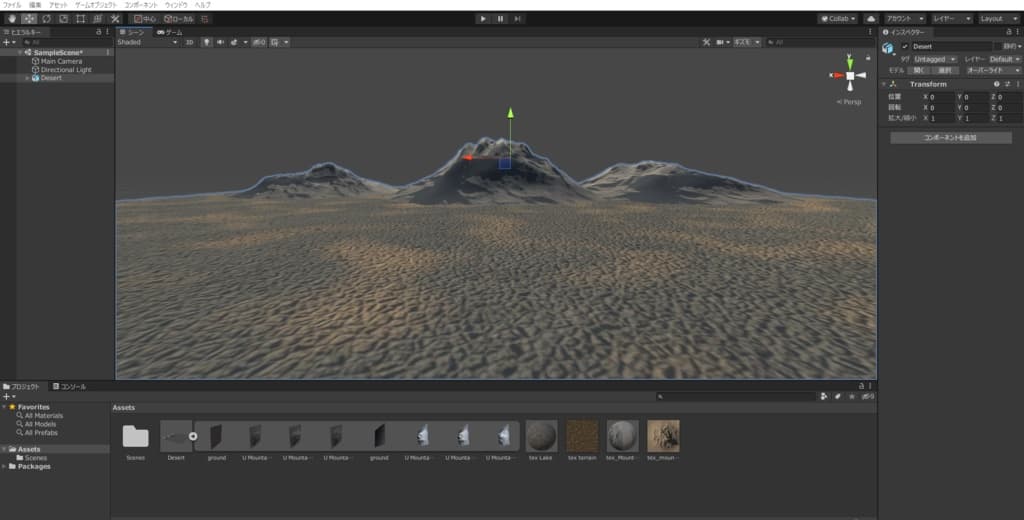This screenshot has height=520, width=1024.
Task: Open the Collab button
Action: [837, 18]
